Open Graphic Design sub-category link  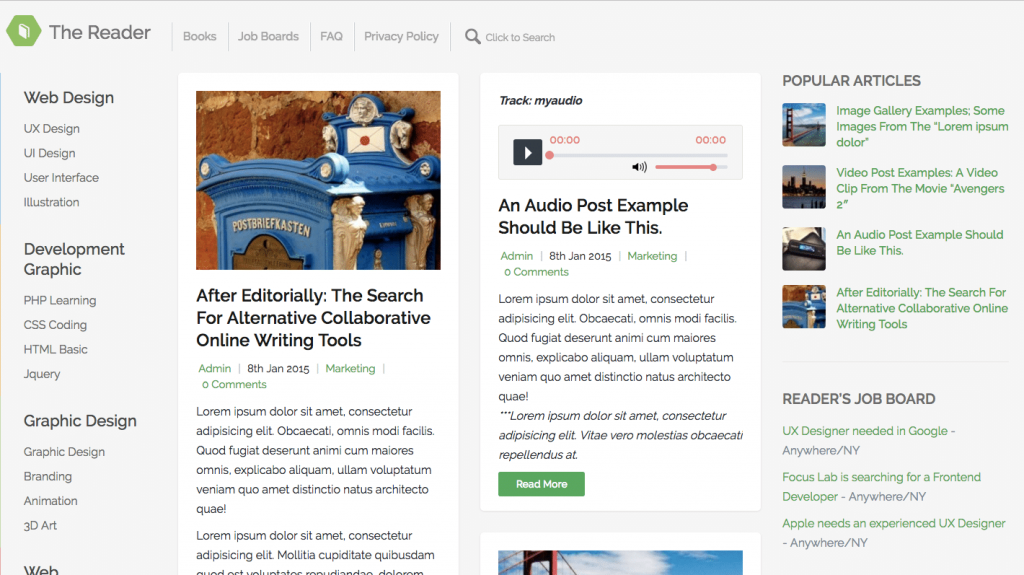[64, 452]
